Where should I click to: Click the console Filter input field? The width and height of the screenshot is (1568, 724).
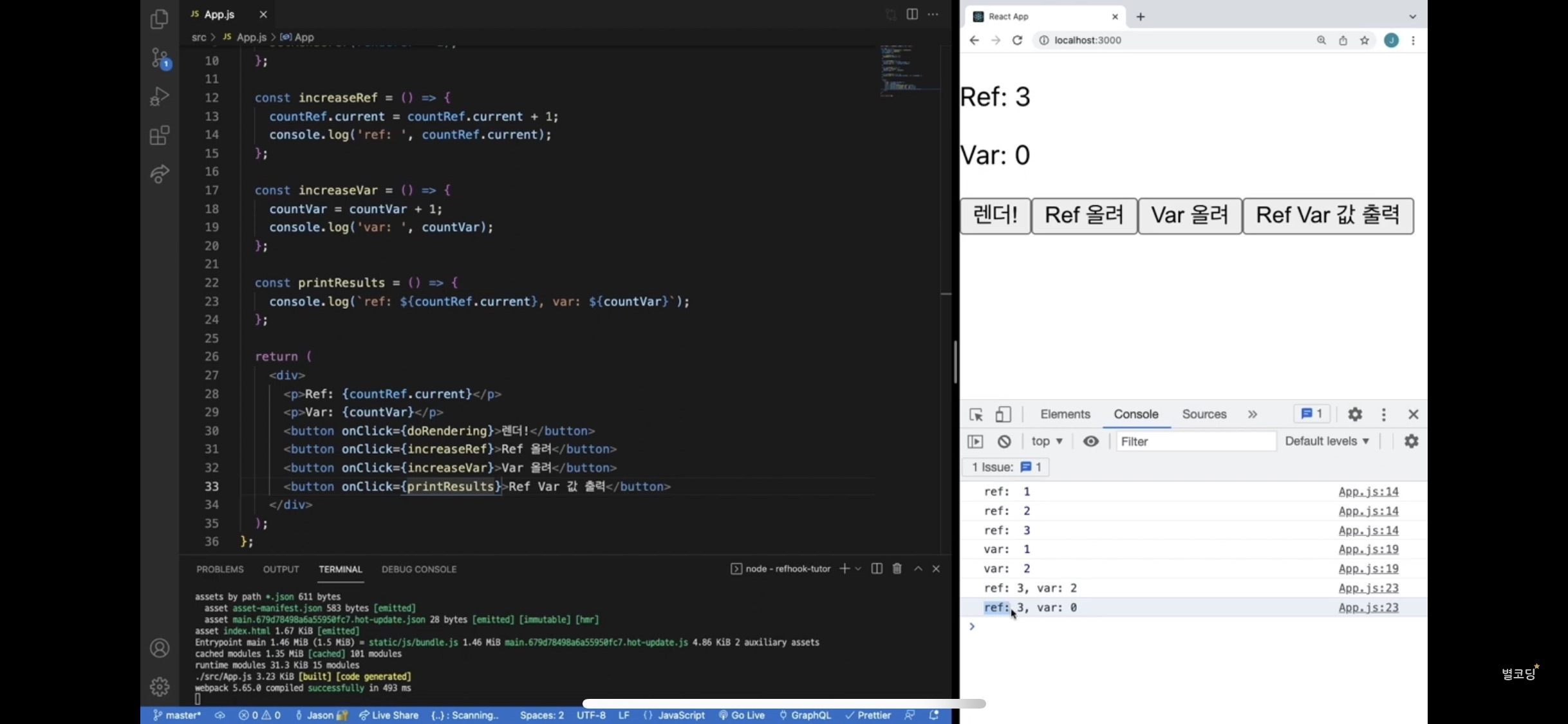1195,441
